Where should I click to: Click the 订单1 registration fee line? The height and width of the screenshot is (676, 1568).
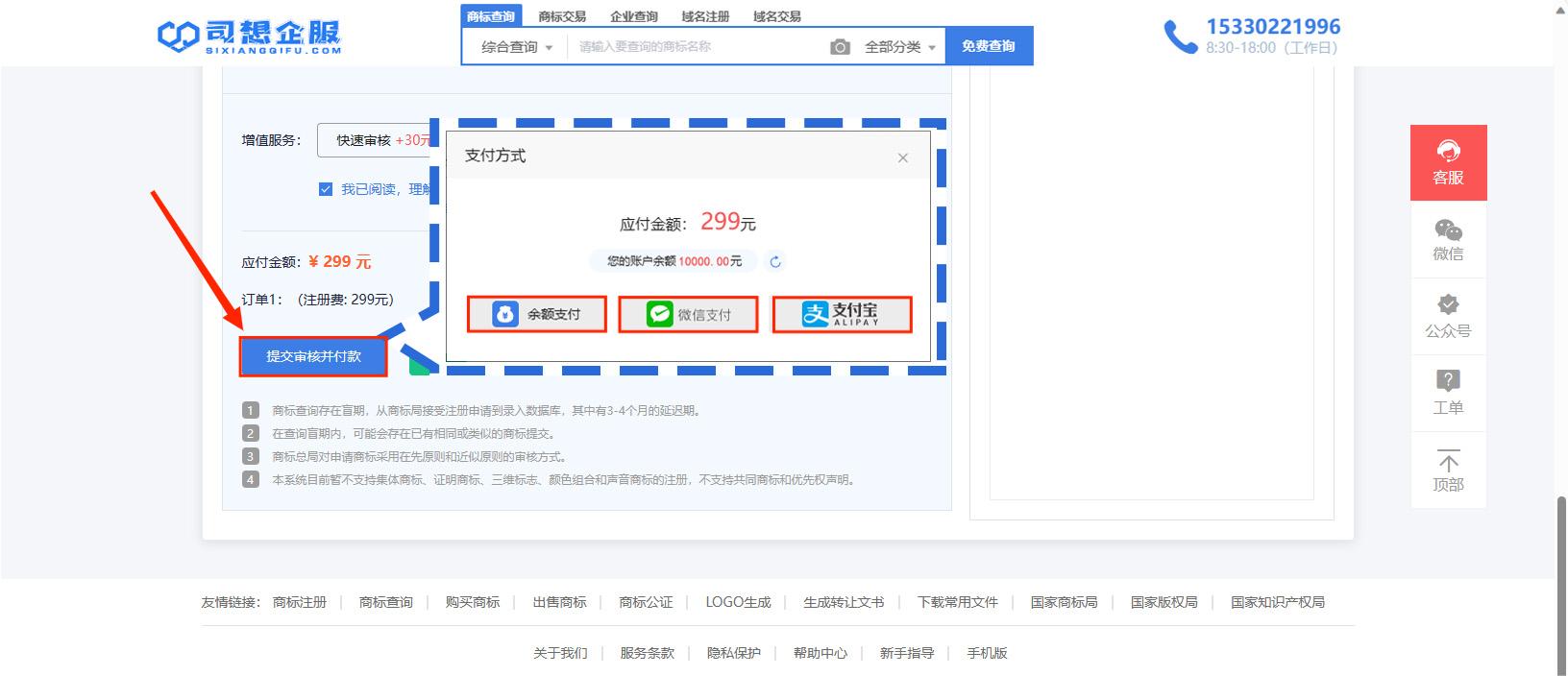(x=318, y=300)
